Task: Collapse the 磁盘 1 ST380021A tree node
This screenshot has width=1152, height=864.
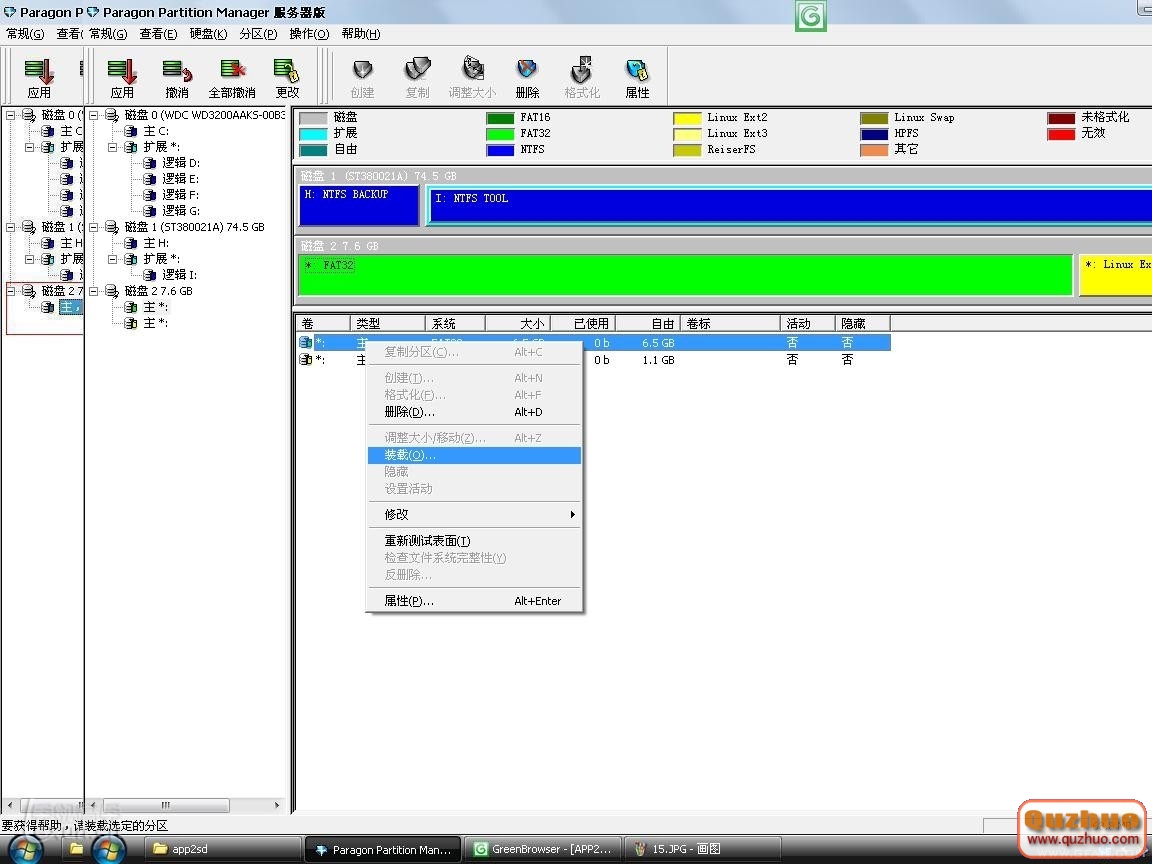Action: coord(95,227)
